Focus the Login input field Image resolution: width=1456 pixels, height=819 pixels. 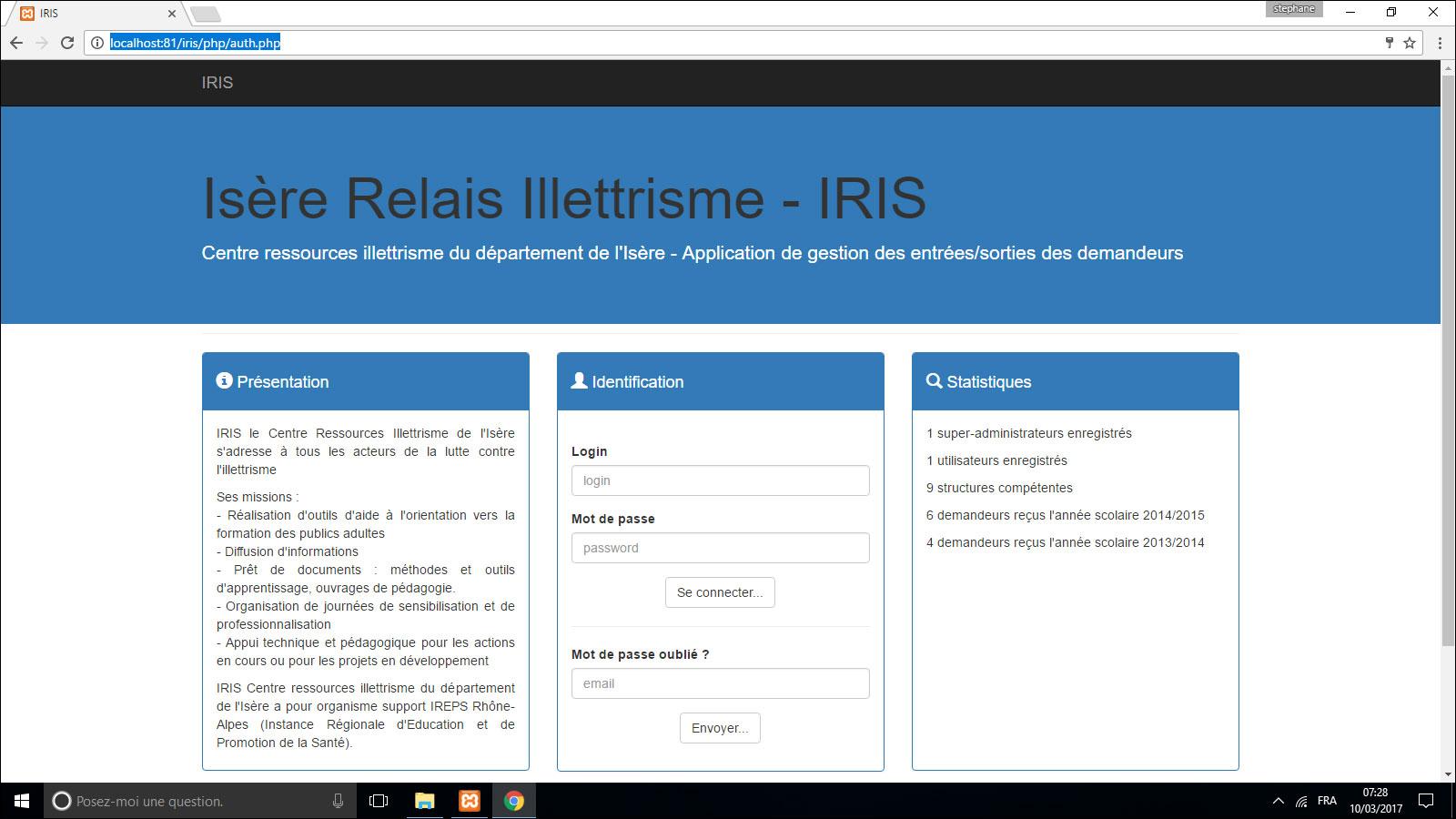click(720, 480)
